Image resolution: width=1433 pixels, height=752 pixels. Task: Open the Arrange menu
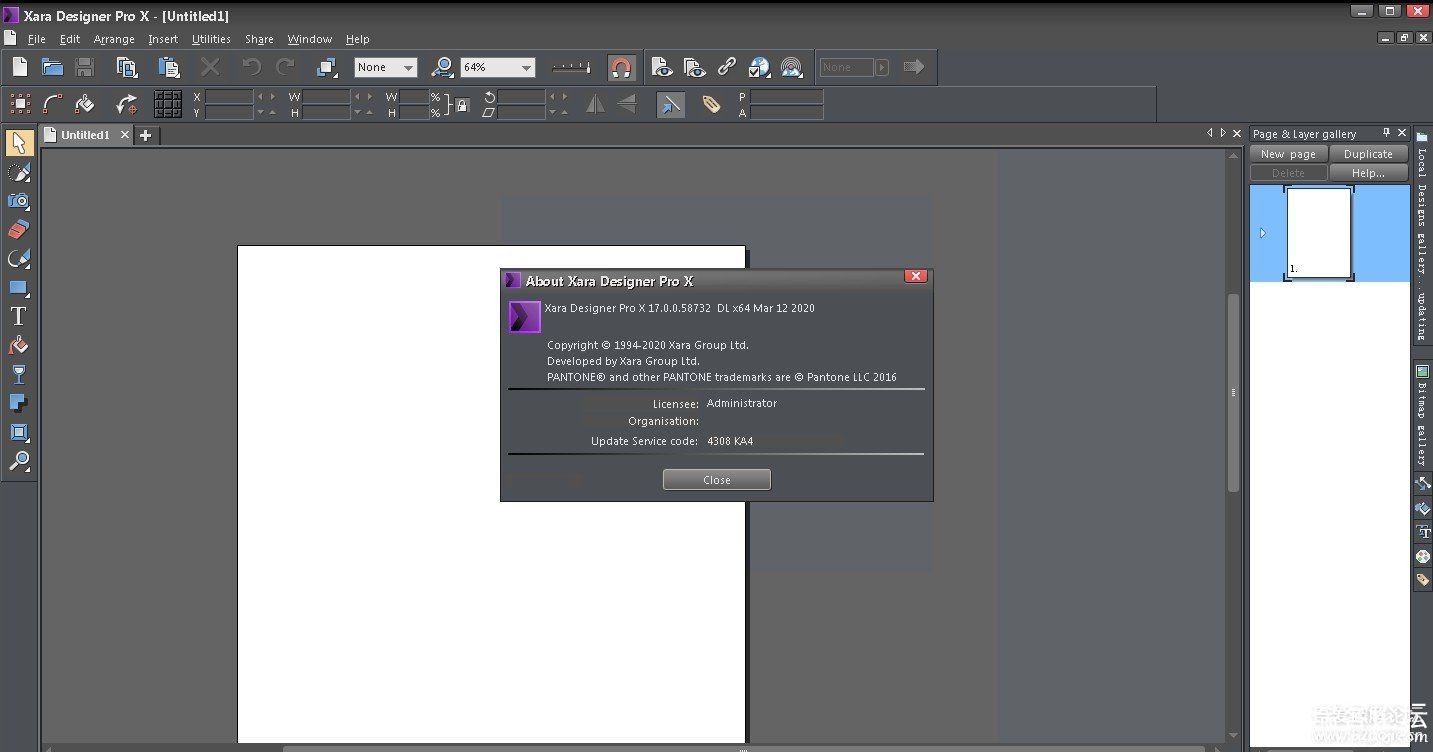pyautogui.click(x=114, y=39)
